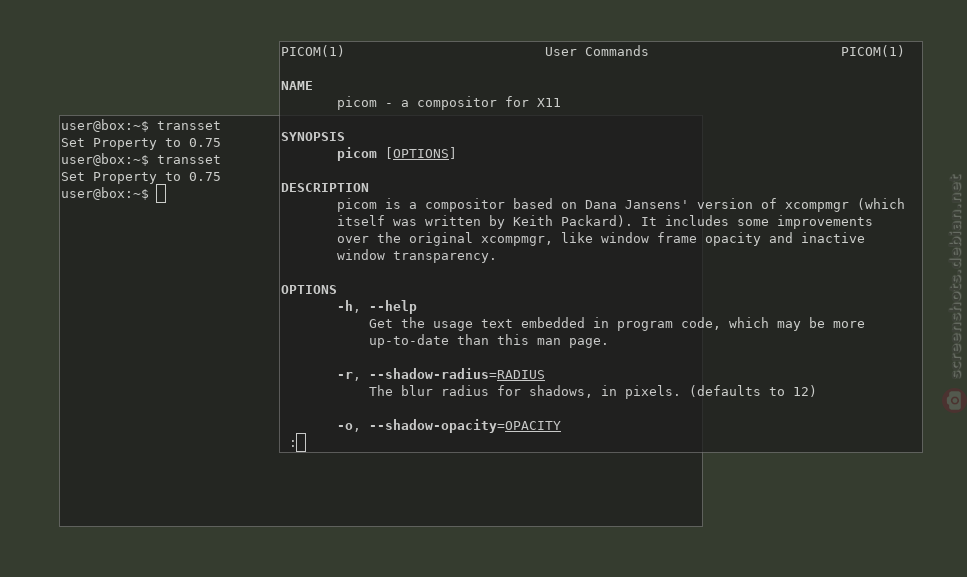Click the second transset command line

click(x=141, y=160)
